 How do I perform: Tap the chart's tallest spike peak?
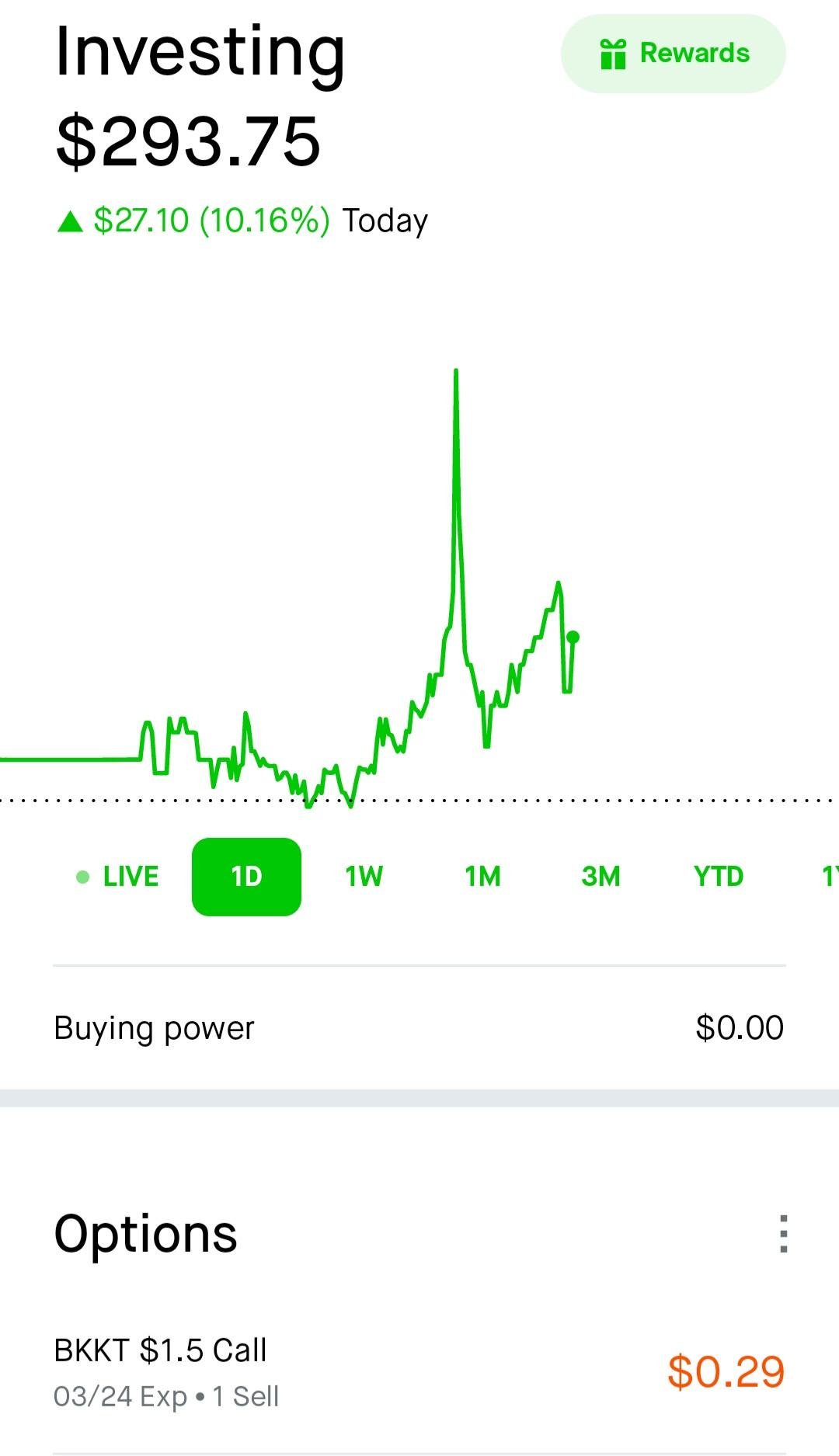coord(456,371)
